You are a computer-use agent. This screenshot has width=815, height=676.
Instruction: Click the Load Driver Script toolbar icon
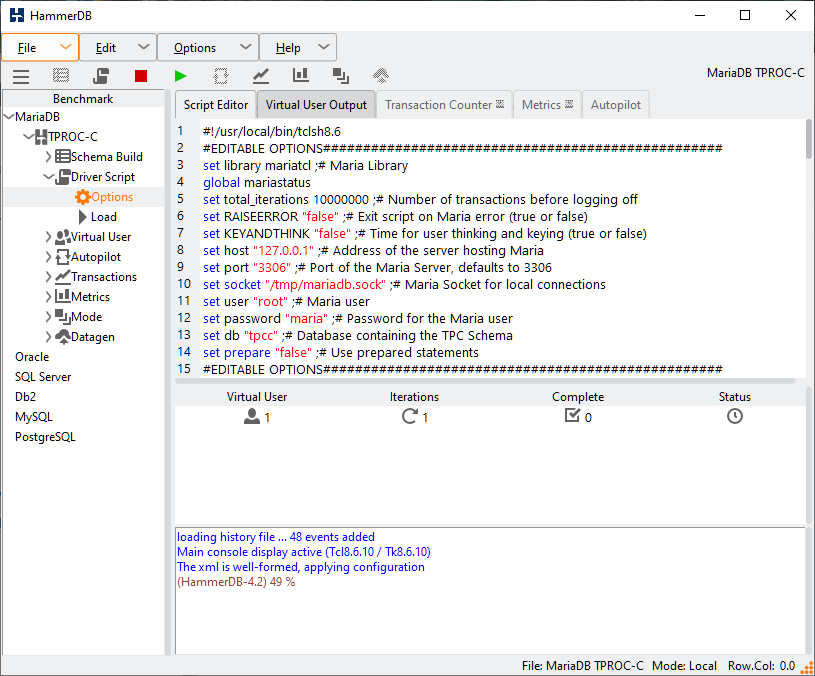point(101,76)
